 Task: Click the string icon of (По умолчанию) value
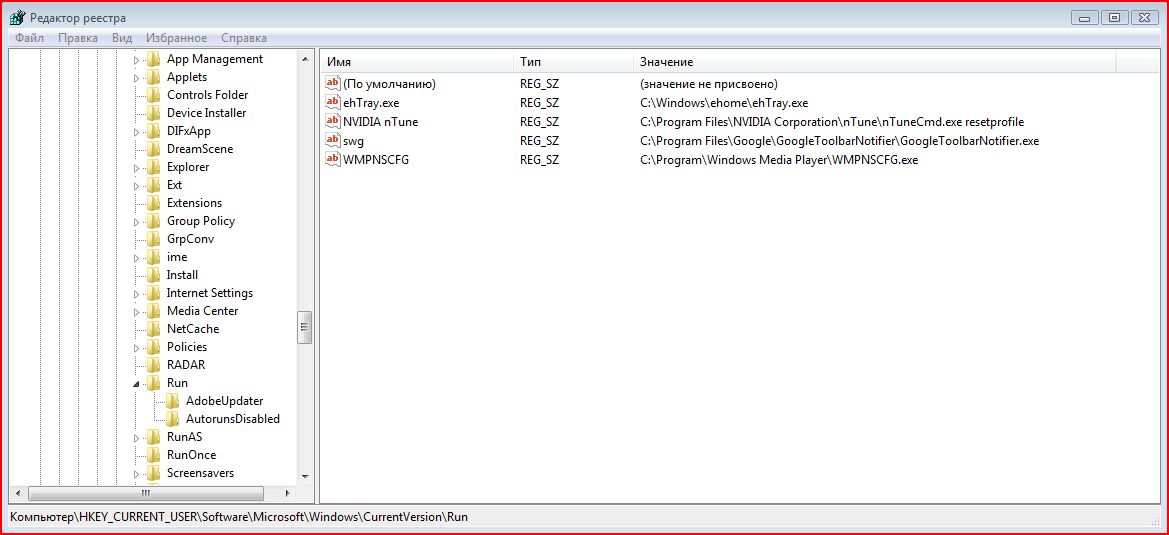coord(333,83)
